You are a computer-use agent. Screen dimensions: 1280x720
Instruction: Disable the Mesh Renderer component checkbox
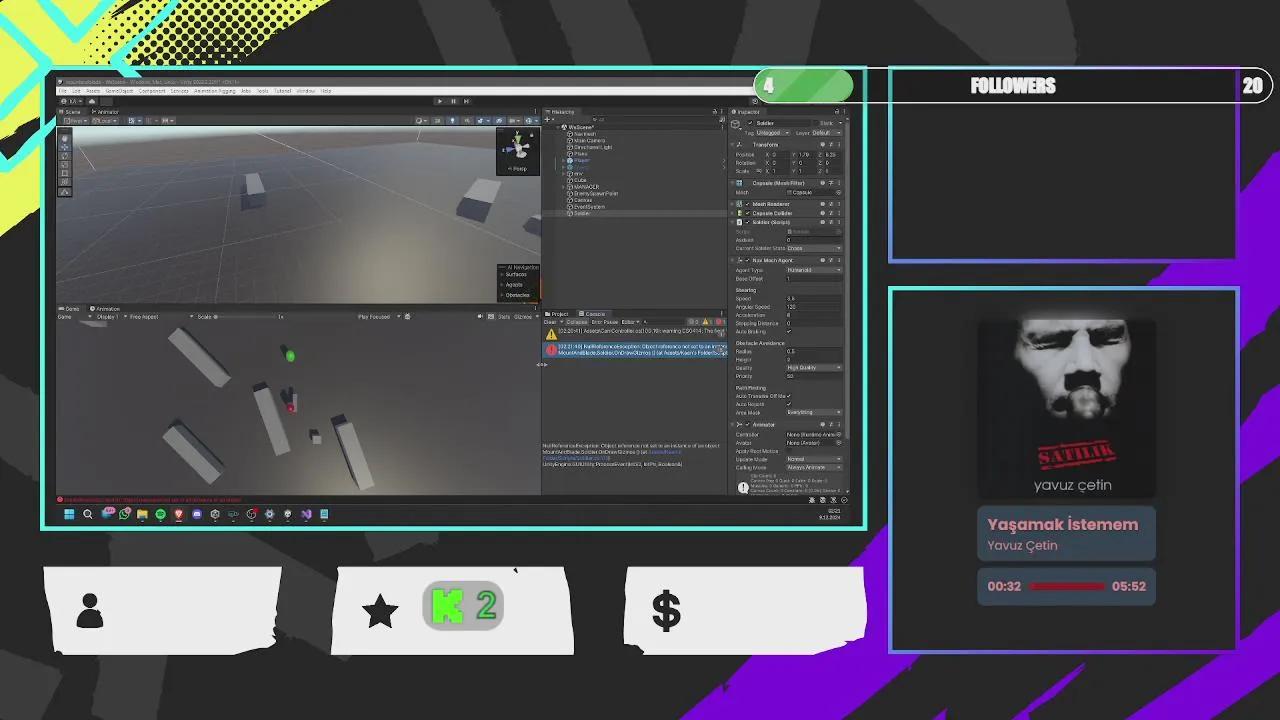point(747,204)
